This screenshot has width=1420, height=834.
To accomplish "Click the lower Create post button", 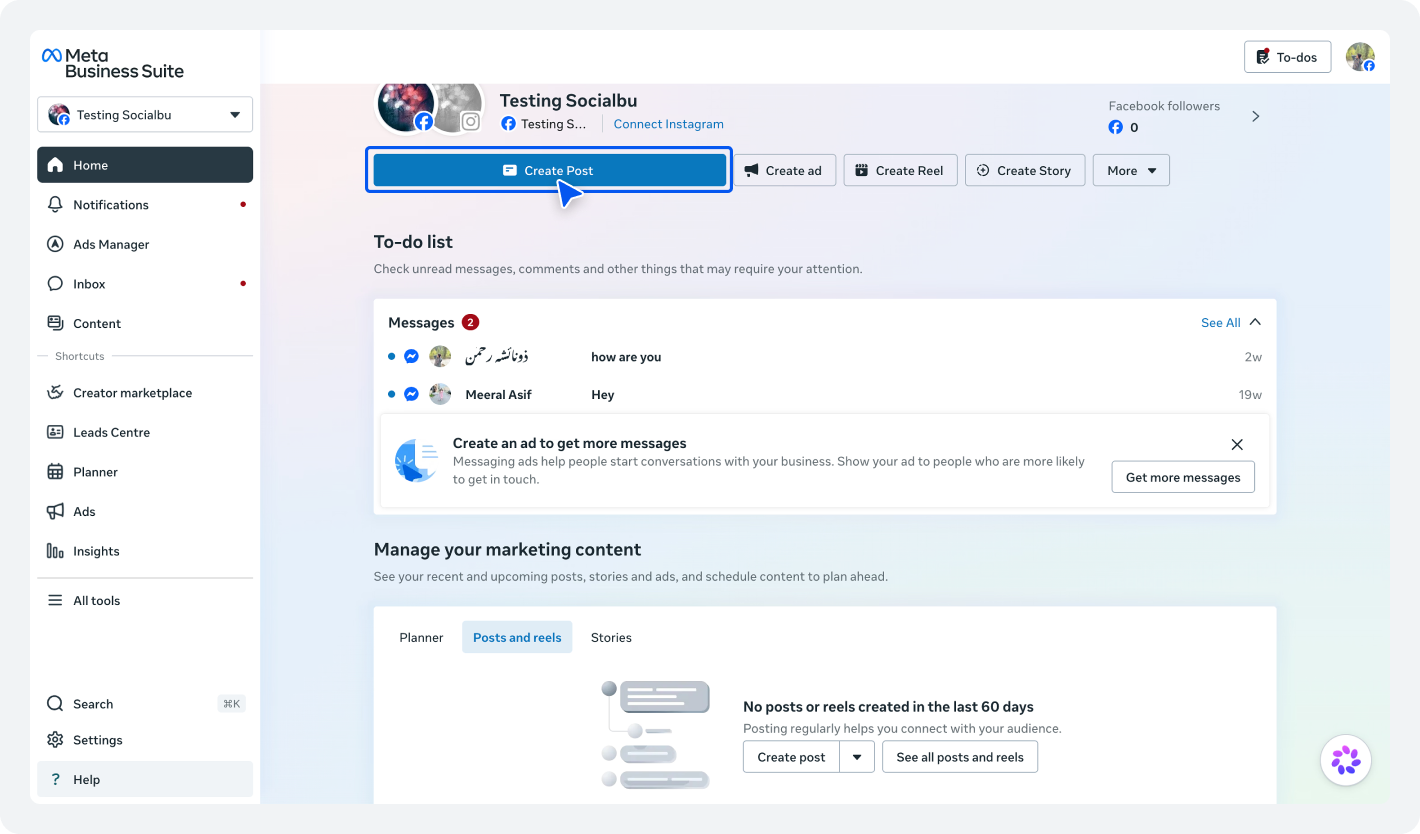I will (x=791, y=757).
